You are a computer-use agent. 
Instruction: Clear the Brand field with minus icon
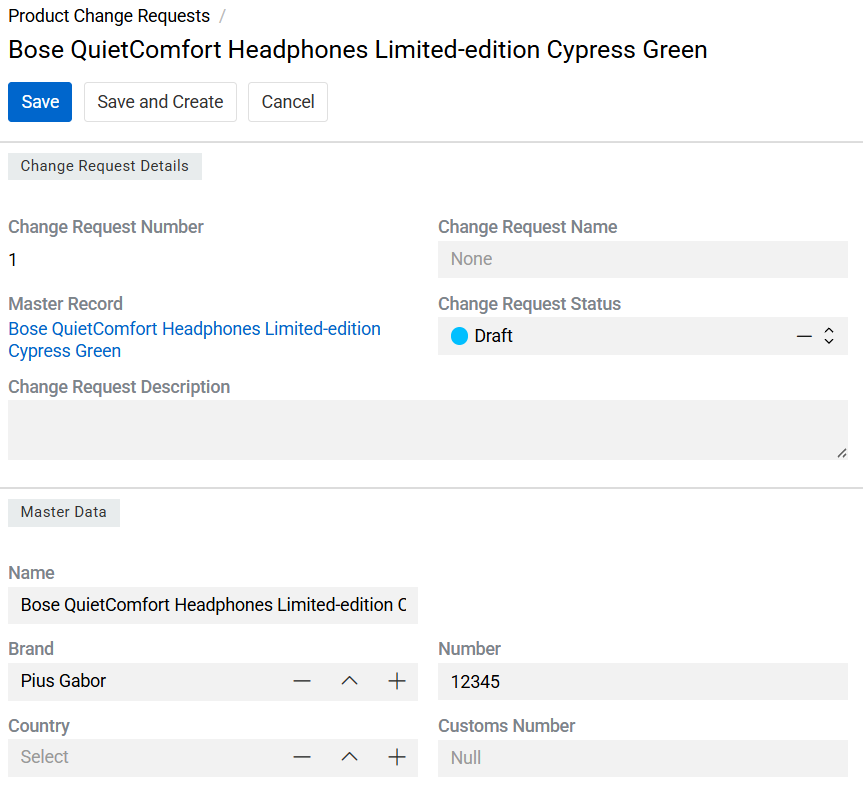tap(302, 681)
